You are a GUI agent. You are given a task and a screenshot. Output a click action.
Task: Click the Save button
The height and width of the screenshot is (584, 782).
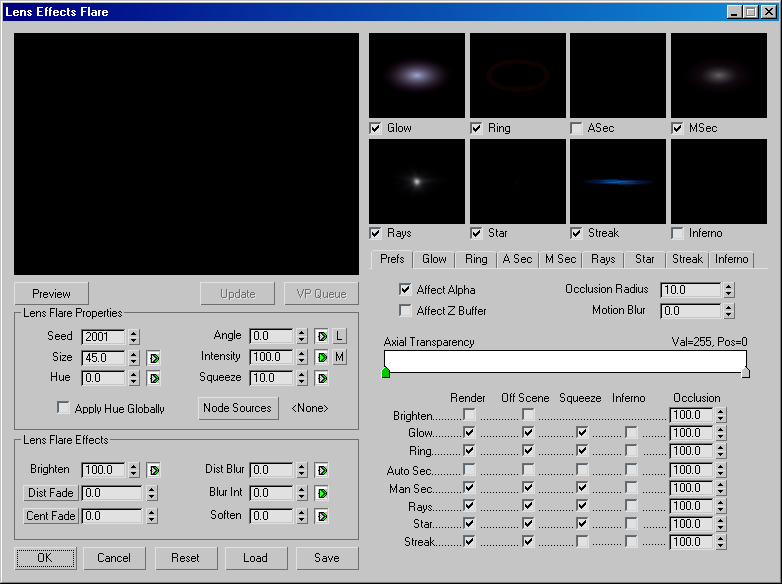[327, 558]
